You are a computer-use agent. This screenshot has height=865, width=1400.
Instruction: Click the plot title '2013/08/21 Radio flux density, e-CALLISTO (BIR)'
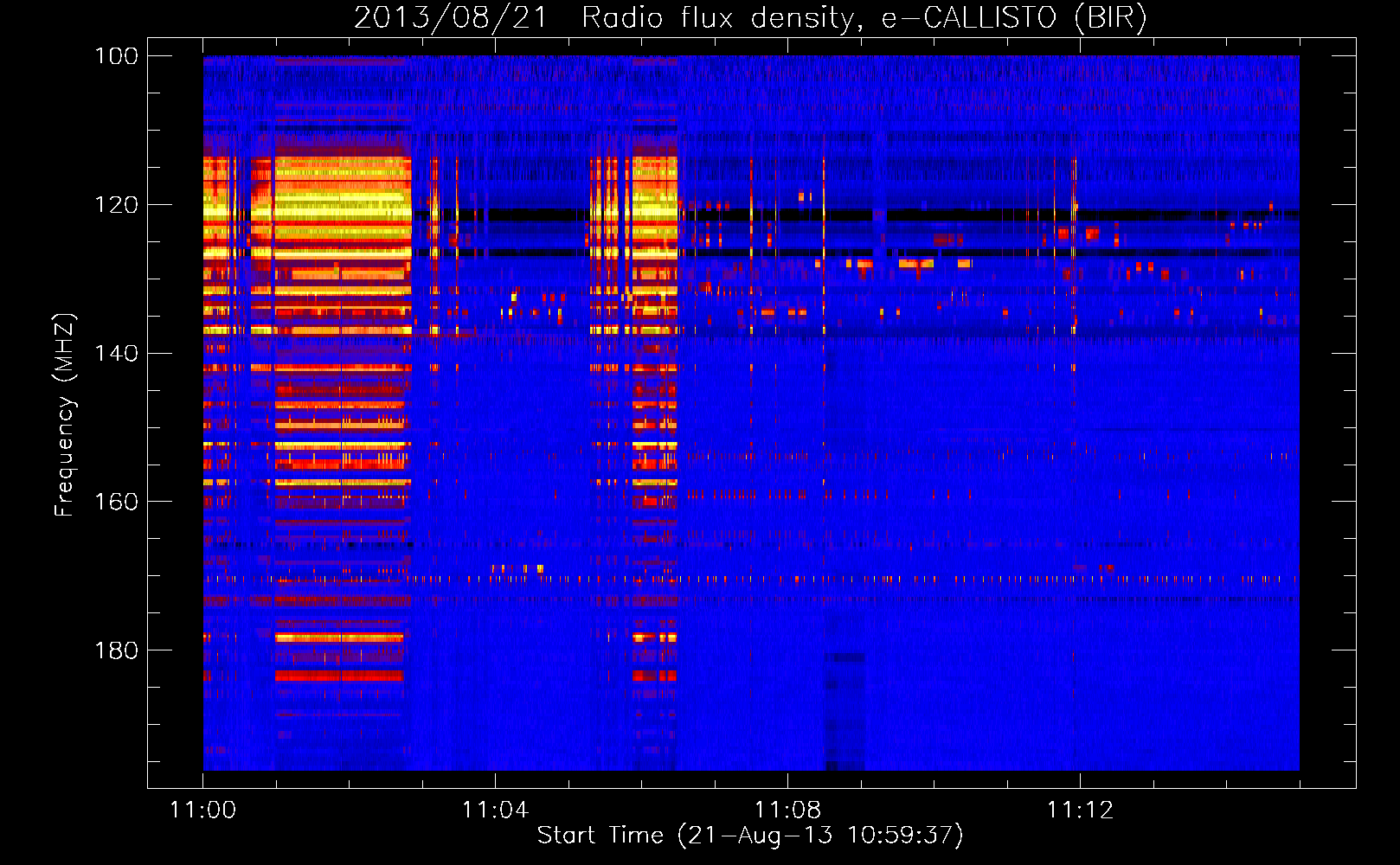pyautogui.click(x=750, y=18)
